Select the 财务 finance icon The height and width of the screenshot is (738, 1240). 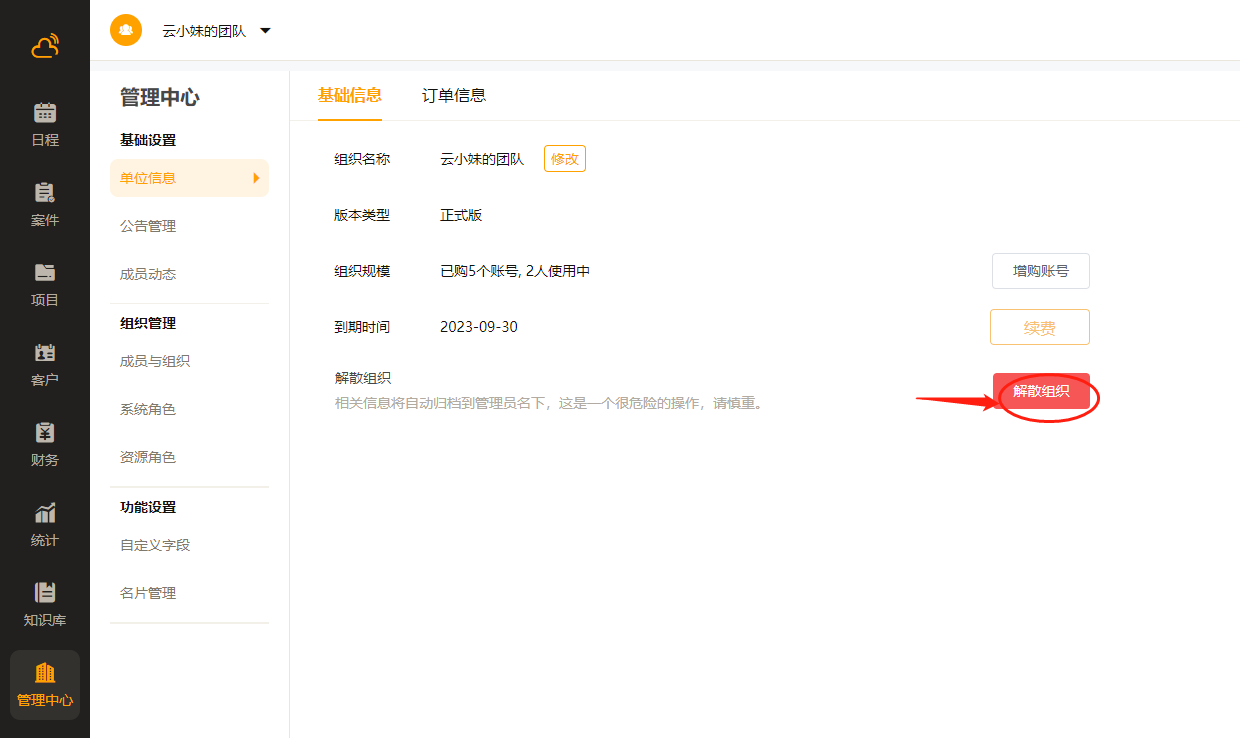pos(45,433)
